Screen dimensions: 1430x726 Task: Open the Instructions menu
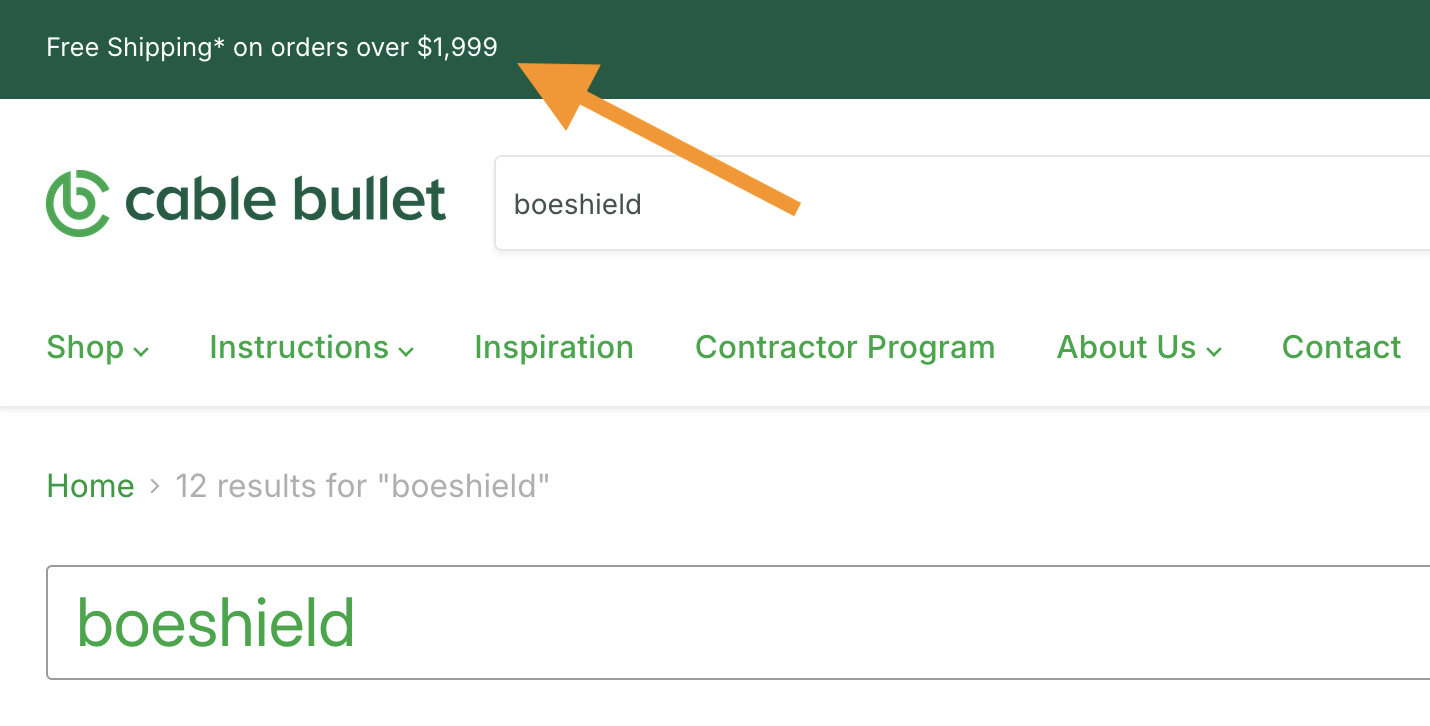coord(298,348)
